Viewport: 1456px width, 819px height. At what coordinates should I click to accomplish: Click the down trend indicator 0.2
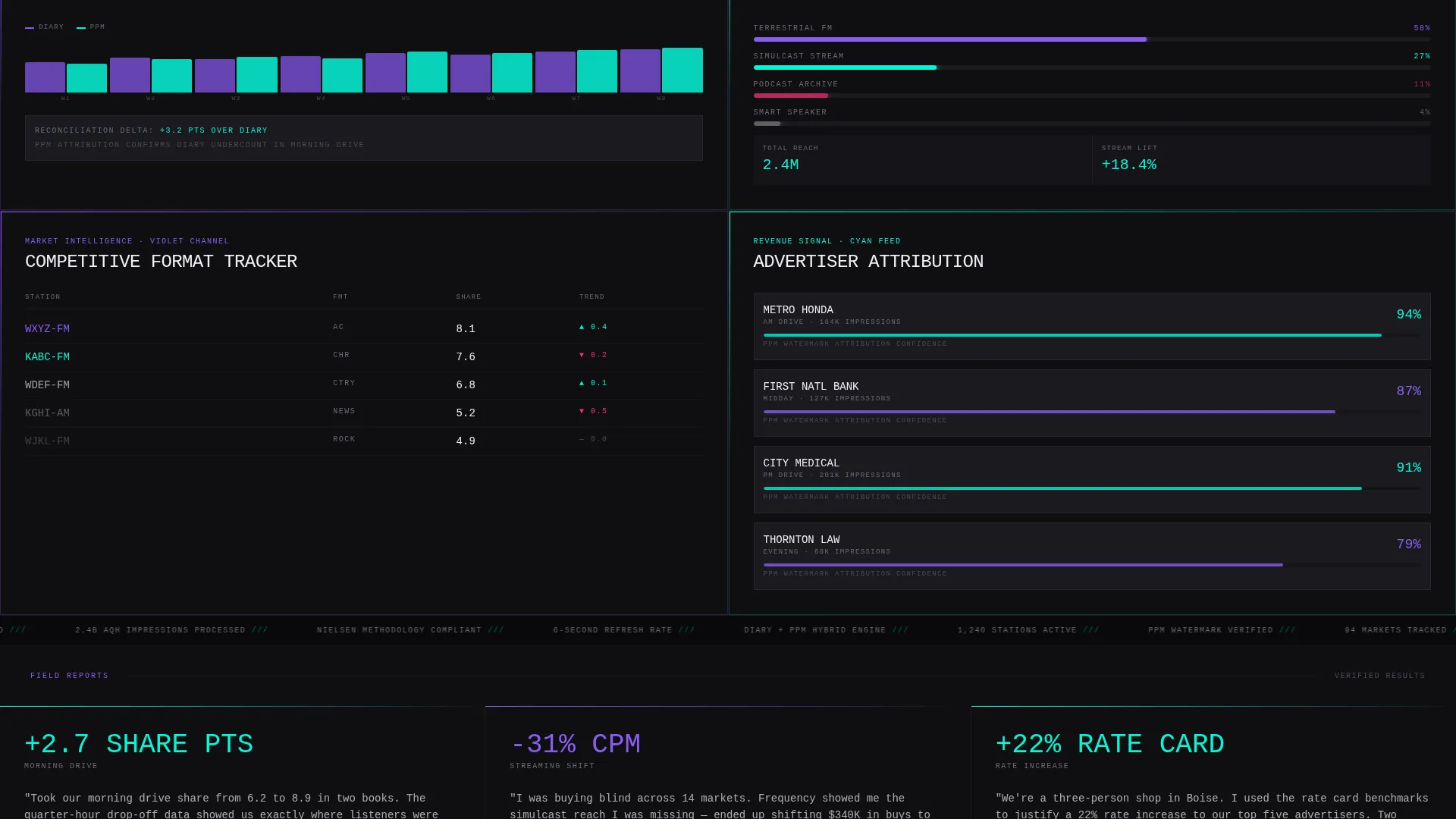click(x=593, y=355)
